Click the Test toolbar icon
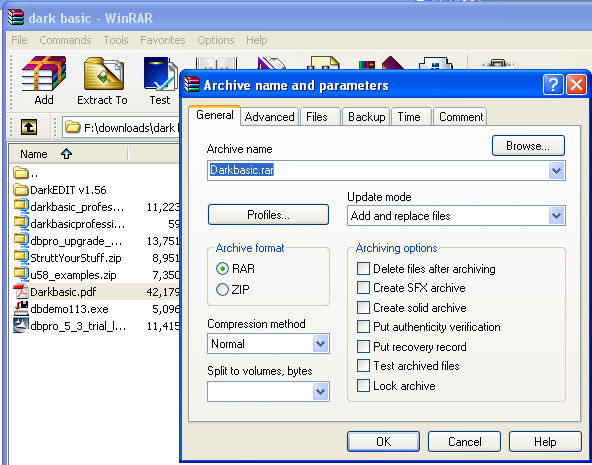The height and width of the screenshot is (465, 592). coord(160,74)
